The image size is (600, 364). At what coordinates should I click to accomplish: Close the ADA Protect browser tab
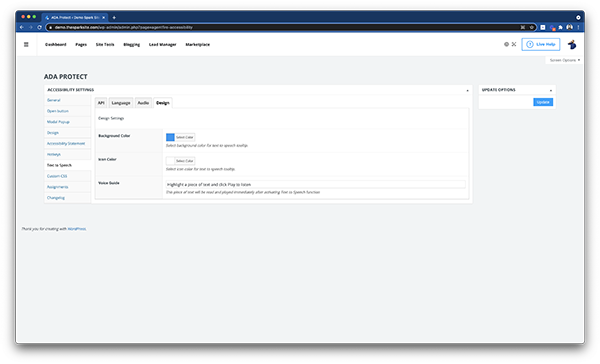(104, 17)
